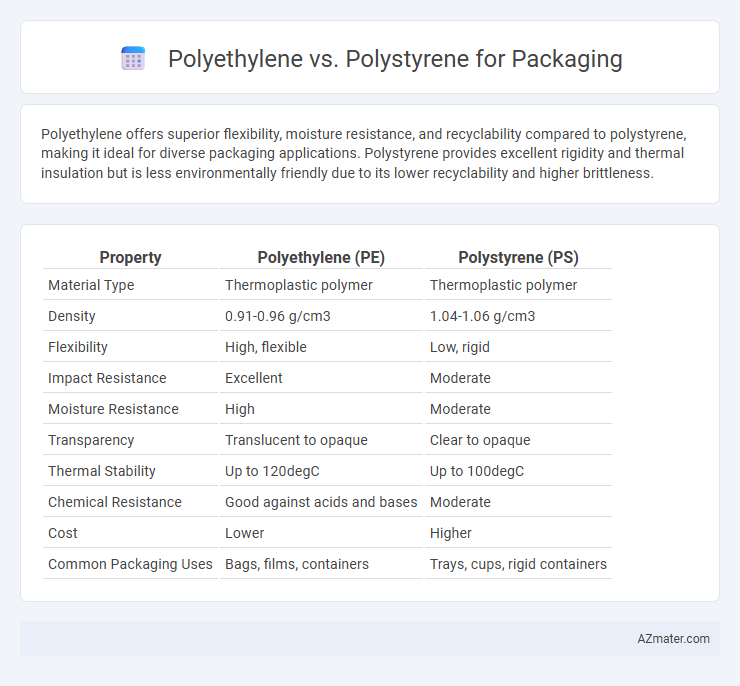Click the Thermal Stability row label
This screenshot has width=740, height=686.
[x=102, y=471]
